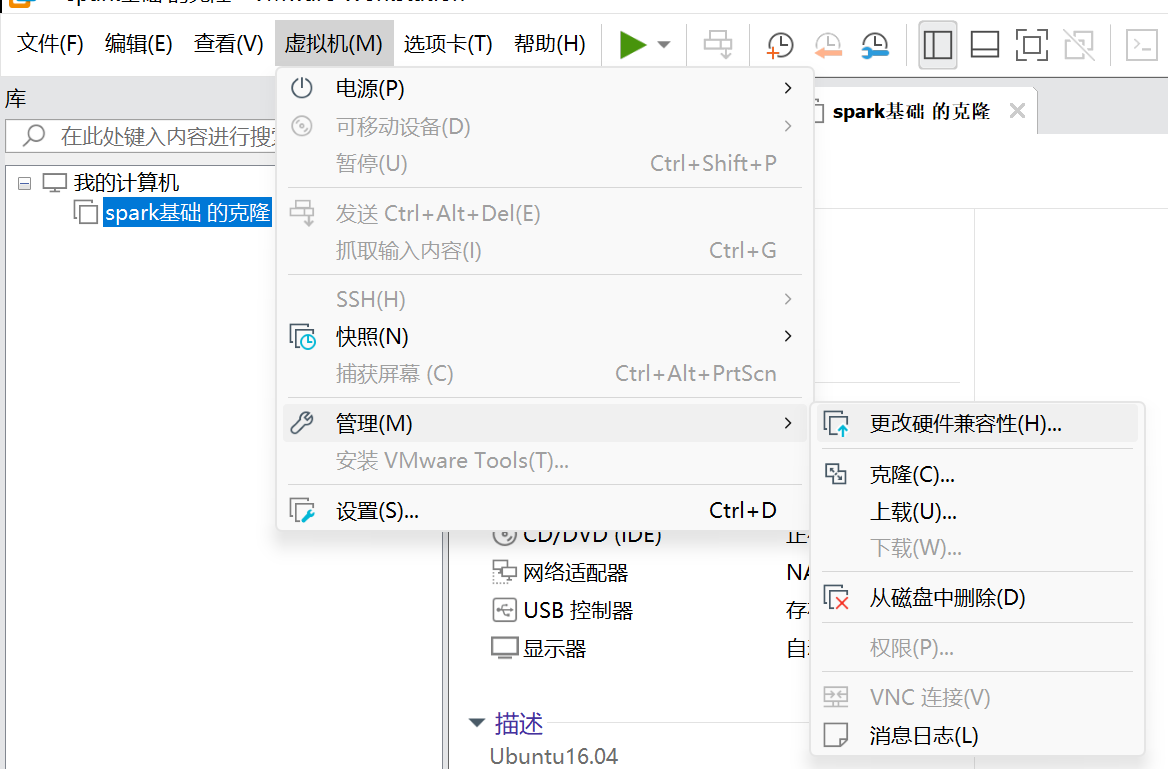Viewport: 1168px width, 769px height.
Task: Take a snapshot with the clock-plus icon
Action: (x=780, y=45)
